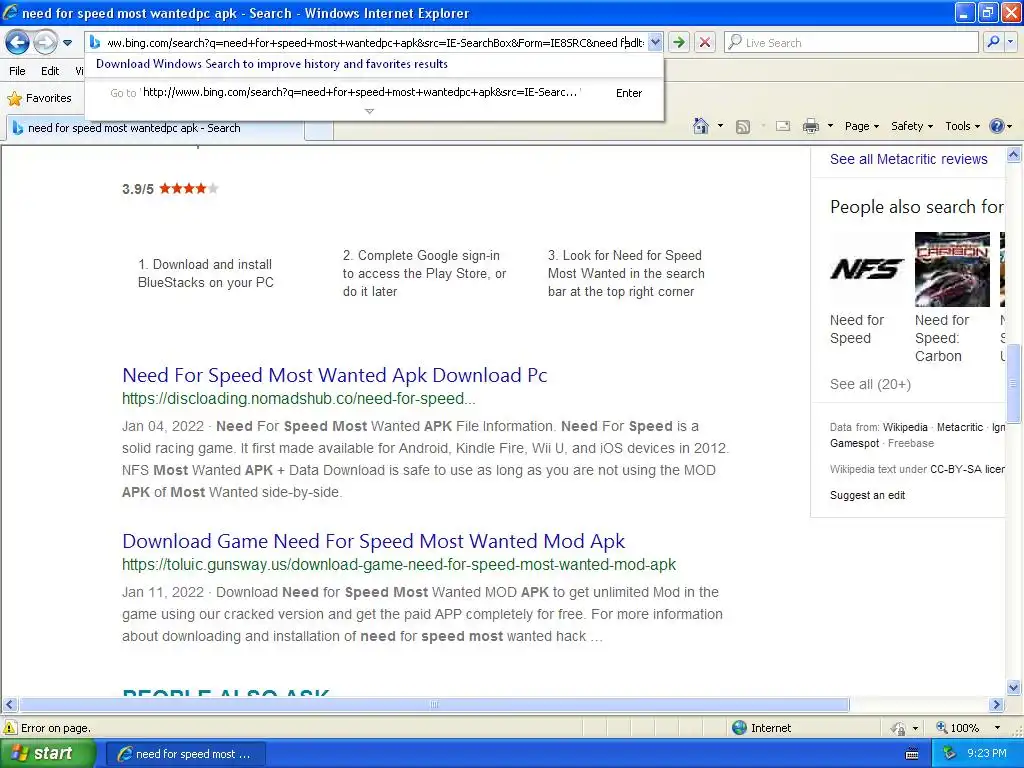Select the Go to bing.com autocomplete suggestion

click(374, 93)
